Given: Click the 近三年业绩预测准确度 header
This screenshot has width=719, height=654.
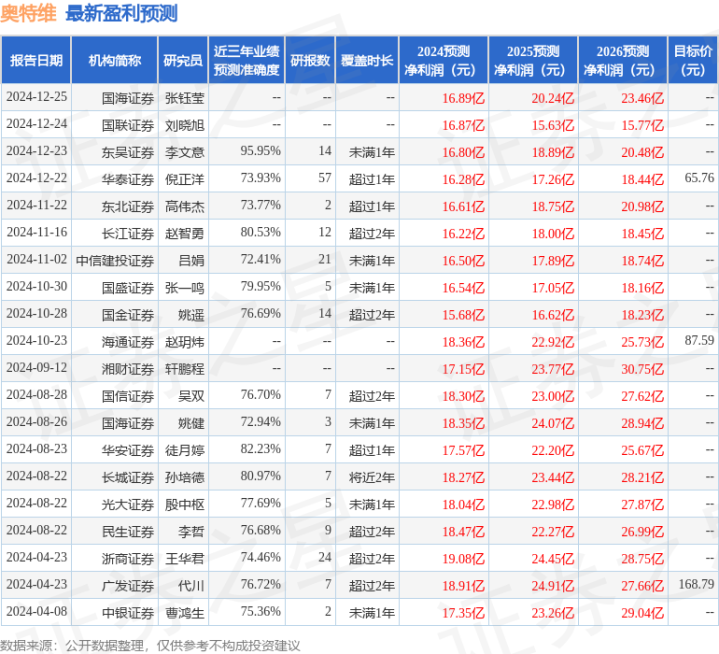Looking at the screenshot, I should [x=247, y=61].
